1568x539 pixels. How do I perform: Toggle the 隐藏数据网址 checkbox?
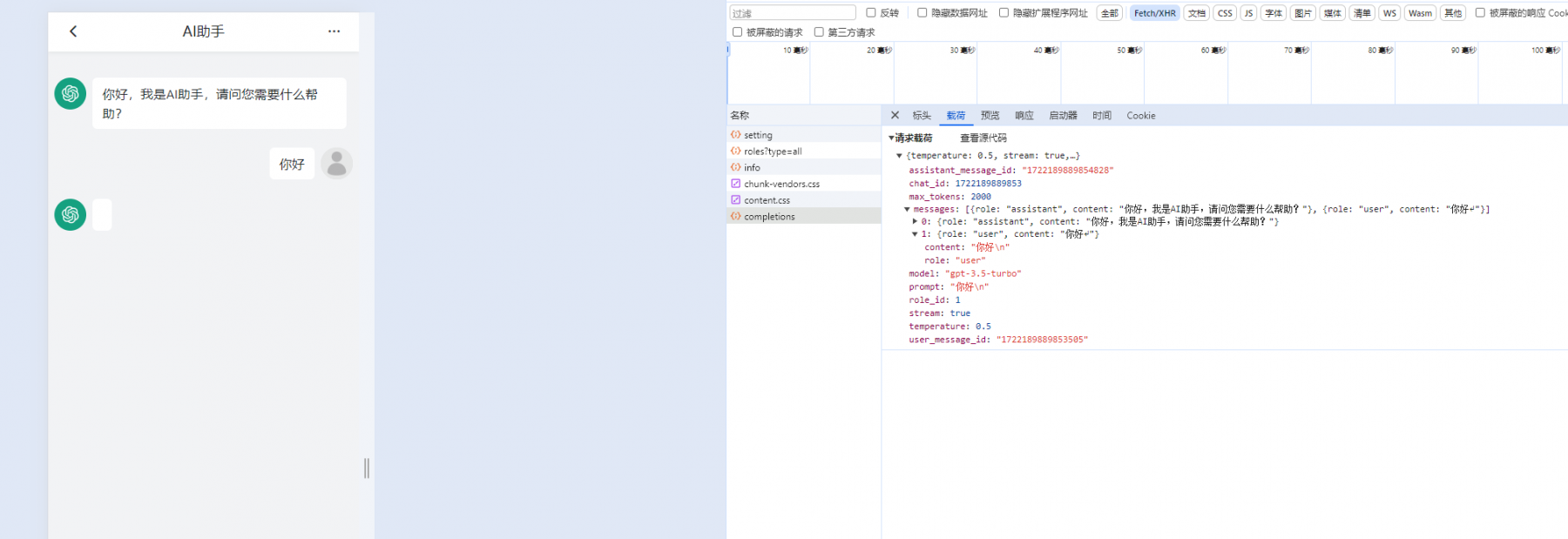pyautogui.click(x=923, y=13)
